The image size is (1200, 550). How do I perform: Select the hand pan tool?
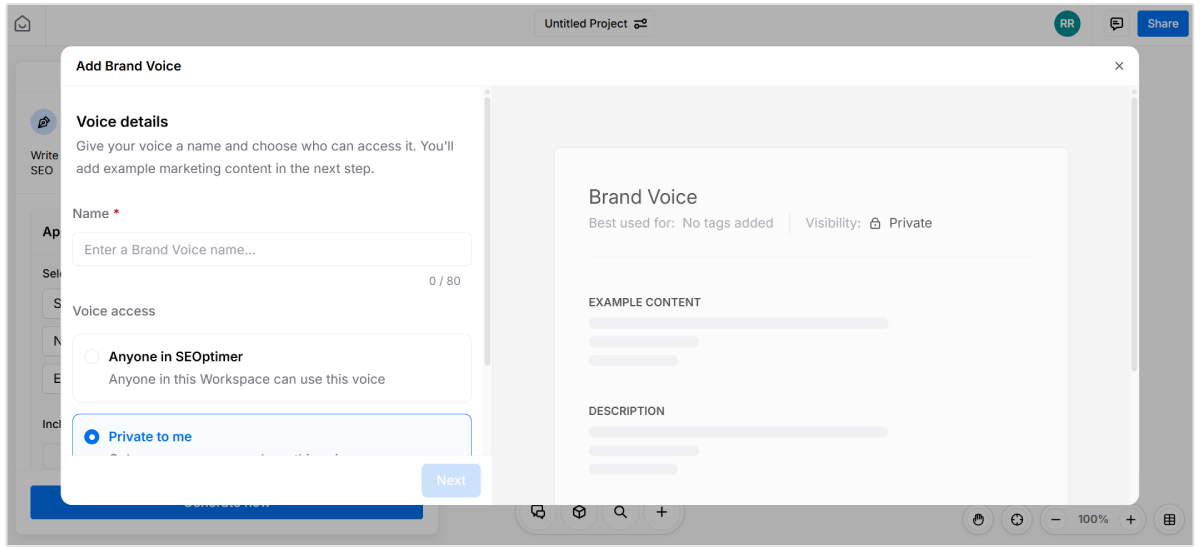(x=978, y=519)
